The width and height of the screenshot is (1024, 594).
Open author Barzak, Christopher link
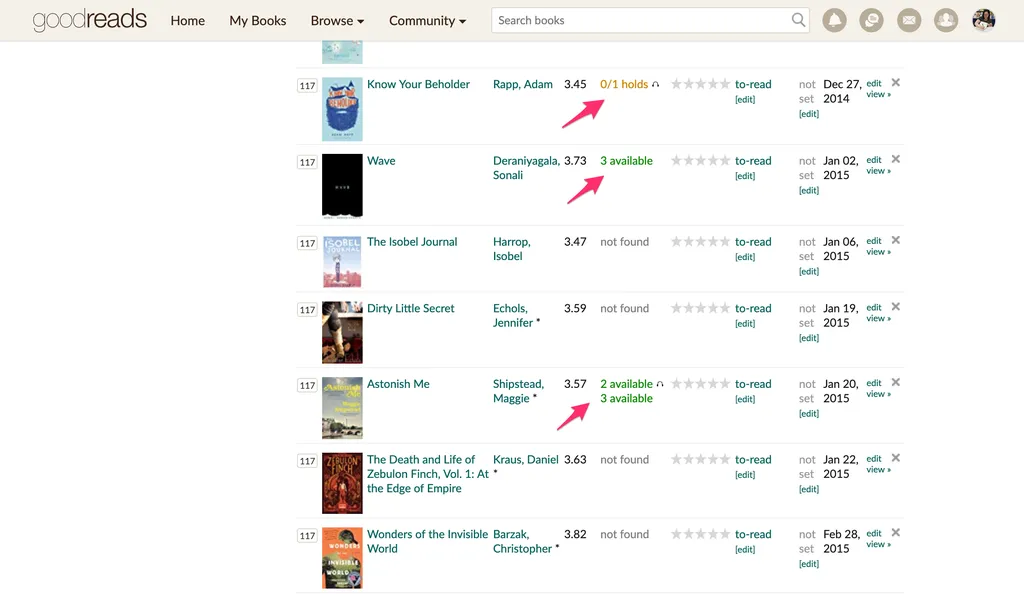pyautogui.click(x=522, y=540)
